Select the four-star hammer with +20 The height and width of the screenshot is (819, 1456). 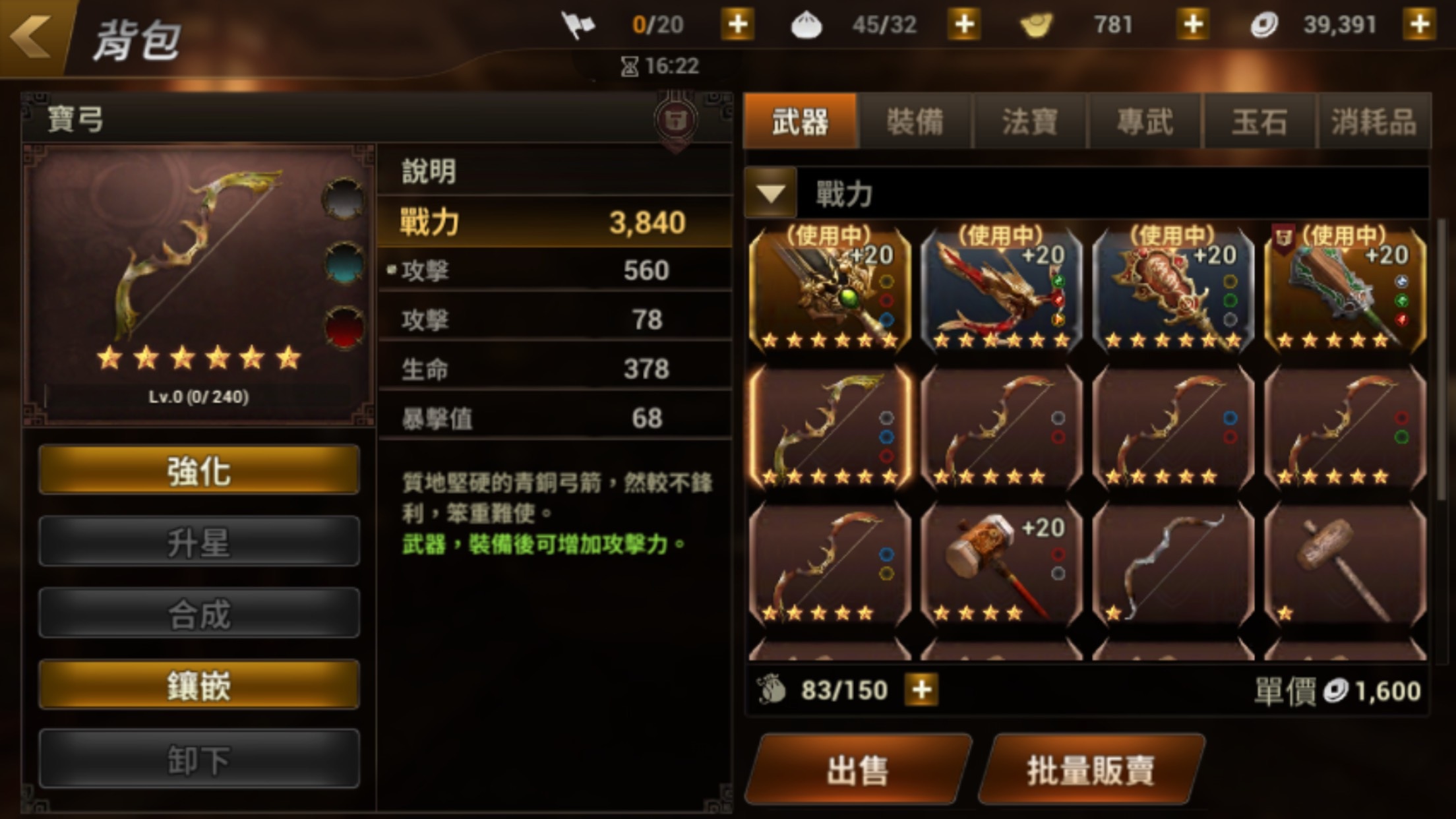(1002, 564)
